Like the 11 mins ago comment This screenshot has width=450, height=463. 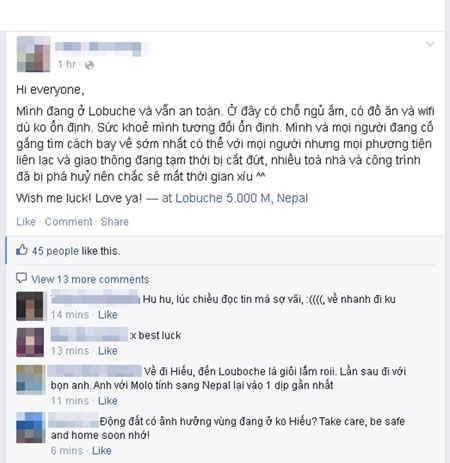[x=108, y=401]
